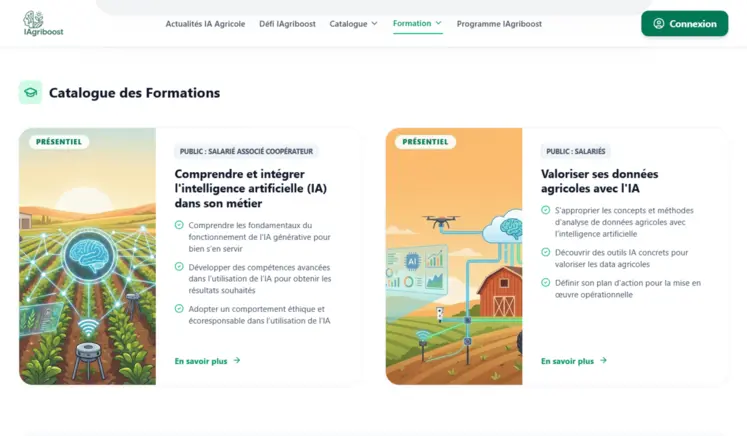Screen dimensions: 747x436
Task: Click the user icon in Connexion button
Action: tap(658, 24)
